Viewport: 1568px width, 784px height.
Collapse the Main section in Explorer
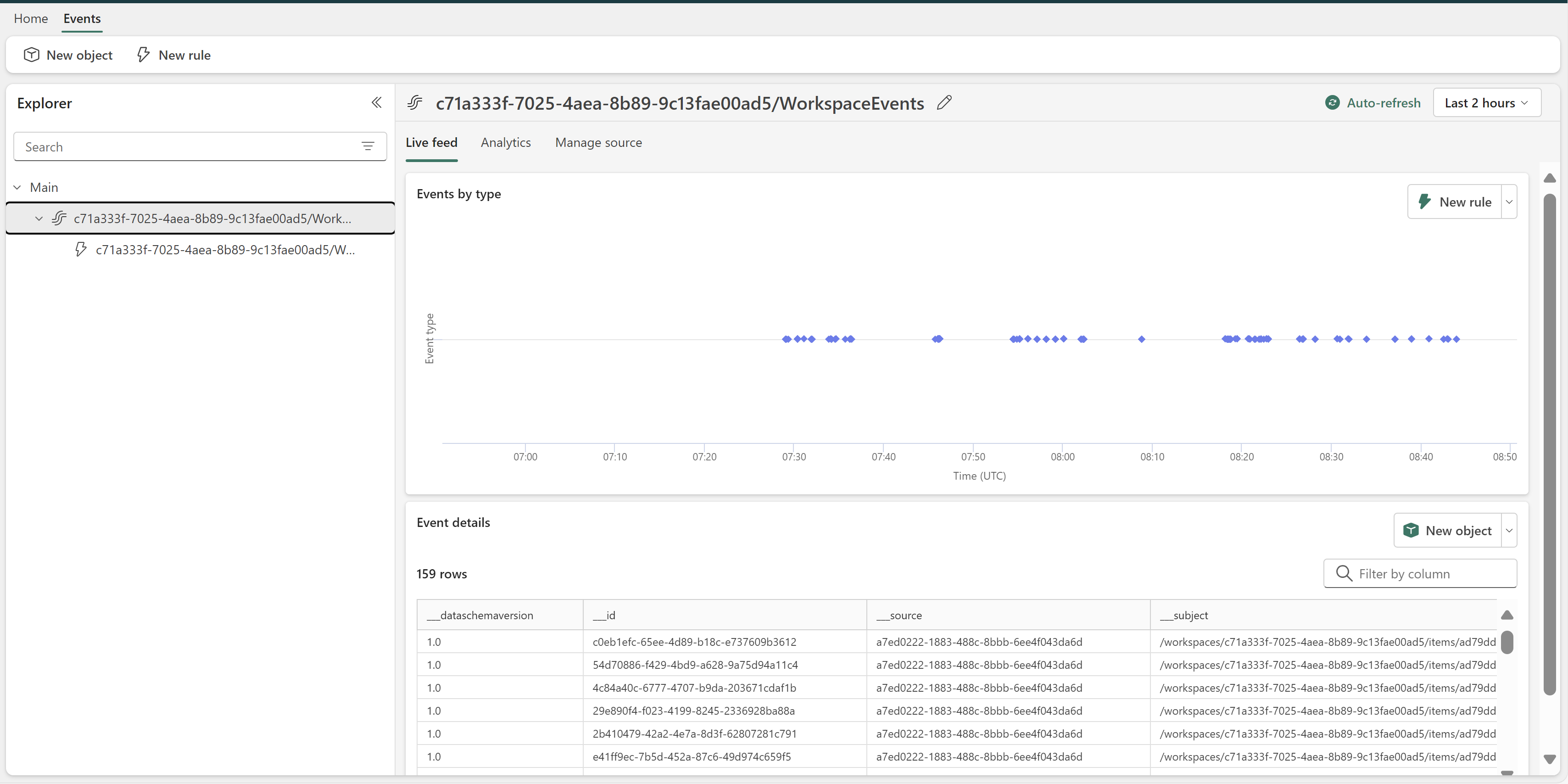(17, 187)
